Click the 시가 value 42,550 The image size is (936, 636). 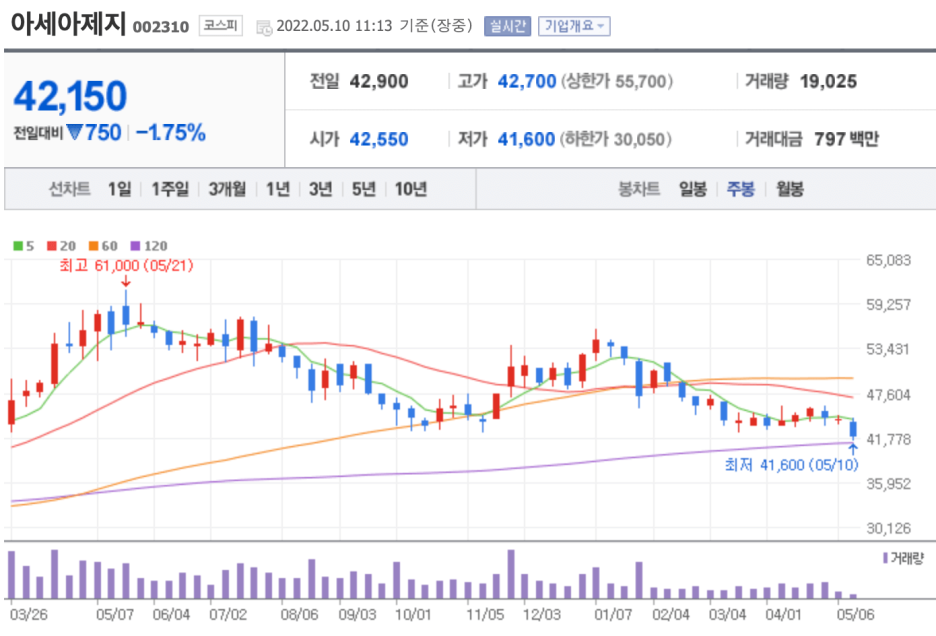click(379, 139)
